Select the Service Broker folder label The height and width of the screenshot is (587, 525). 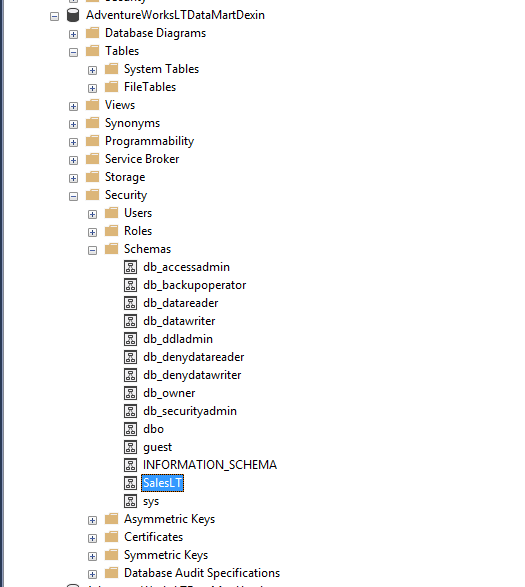point(142,159)
